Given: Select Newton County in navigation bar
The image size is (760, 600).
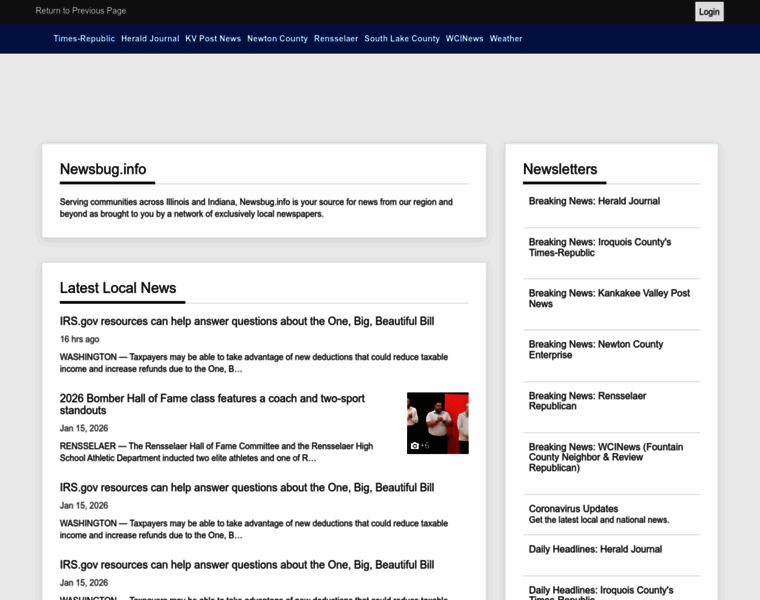Looking at the screenshot, I should (277, 38).
